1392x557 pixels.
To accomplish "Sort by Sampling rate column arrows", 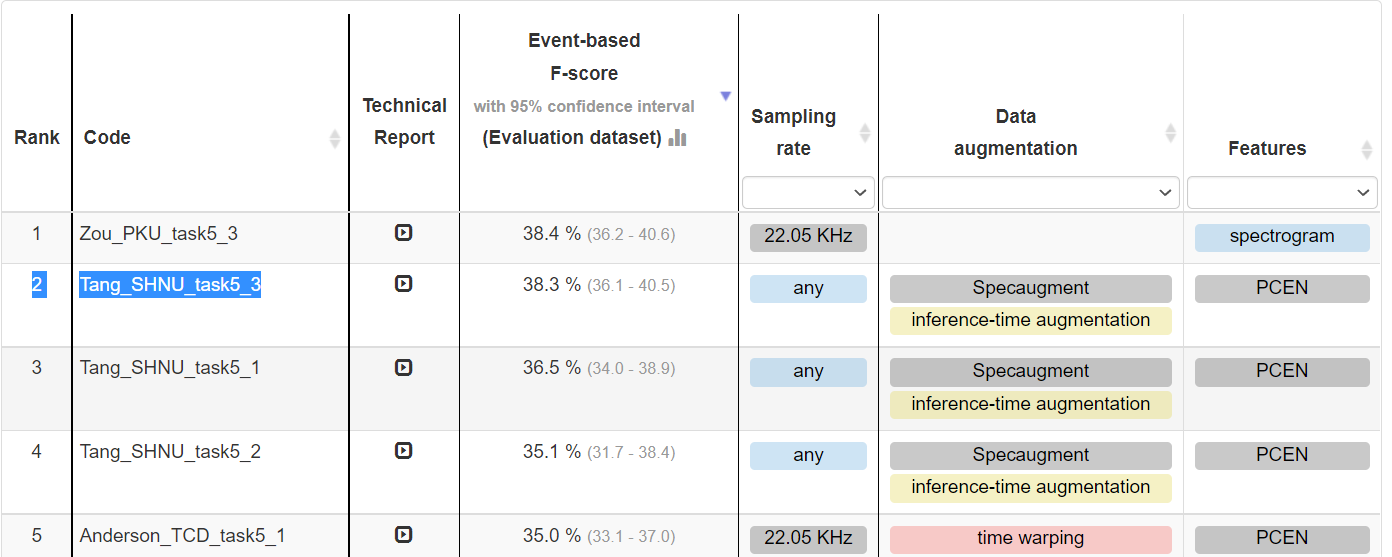I will pyautogui.click(x=865, y=132).
